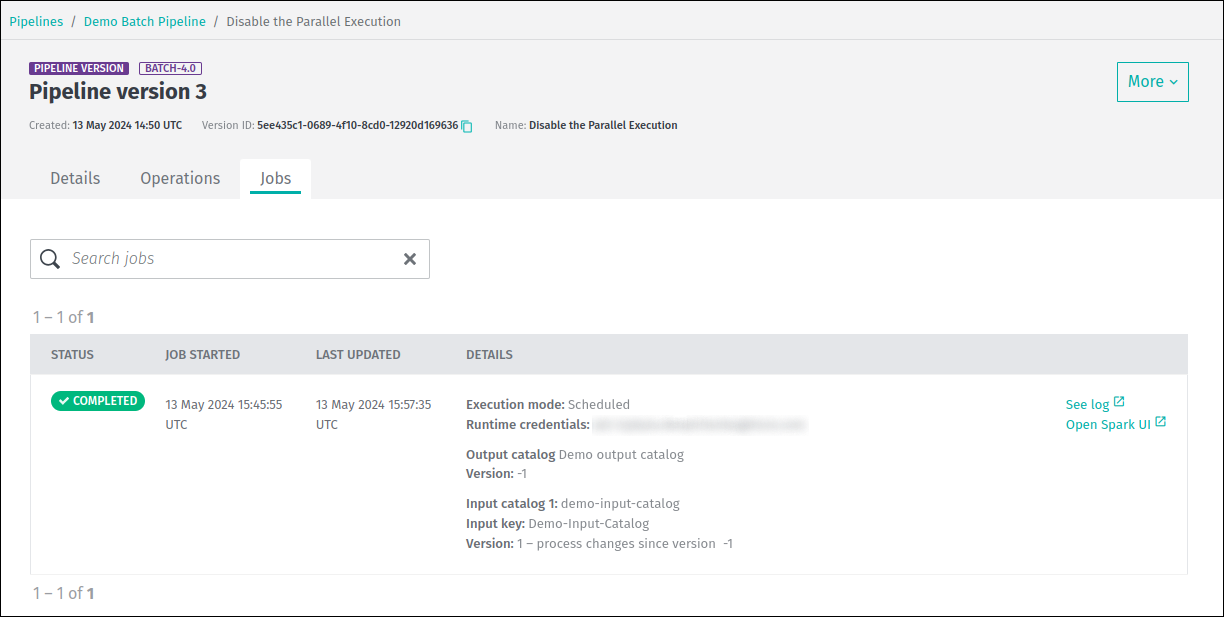Screen dimensions: 1224x617
Task: Select the COMPLETED job row
Action: coord(600,470)
